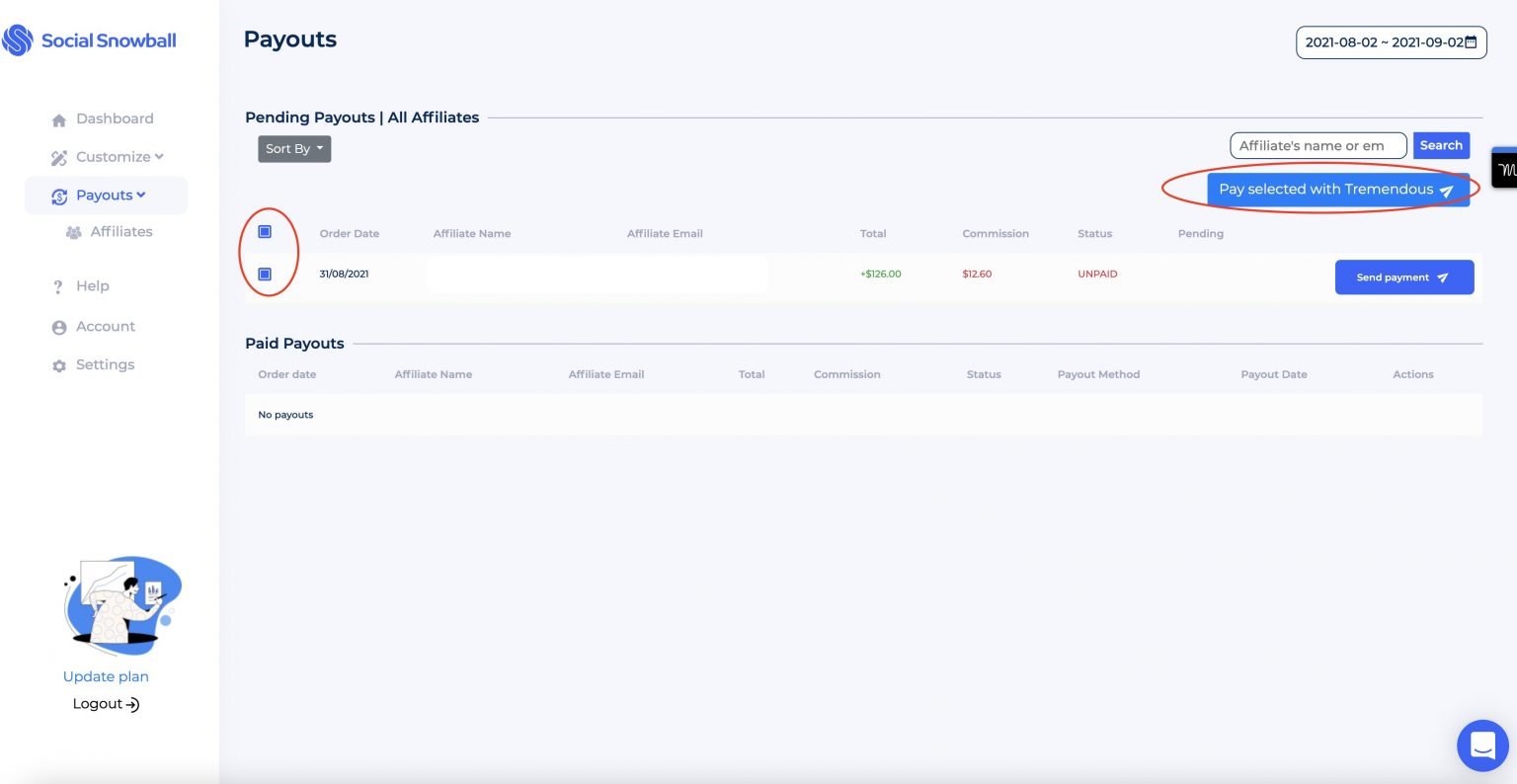Image resolution: width=1517 pixels, height=784 pixels.
Task: Click the Send payment button
Action: (x=1403, y=277)
